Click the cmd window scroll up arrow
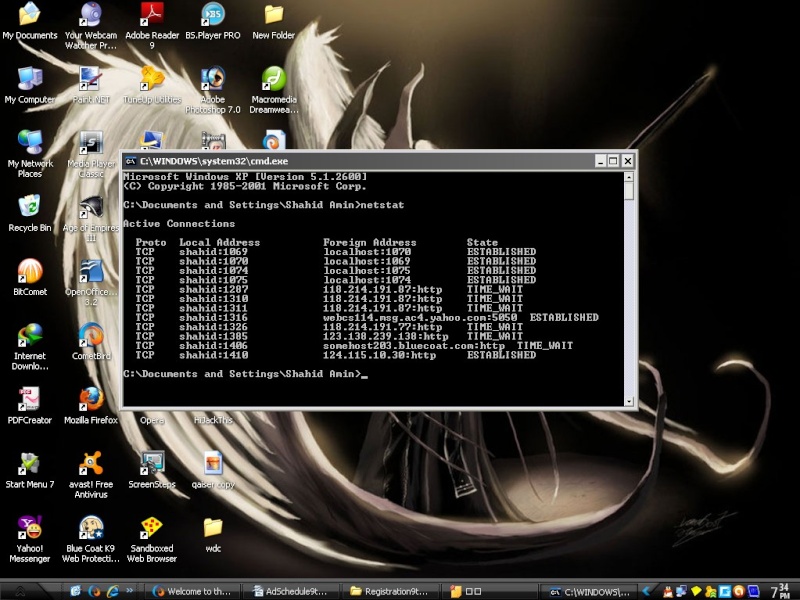Image resolution: width=800 pixels, height=600 pixels. coord(629,177)
